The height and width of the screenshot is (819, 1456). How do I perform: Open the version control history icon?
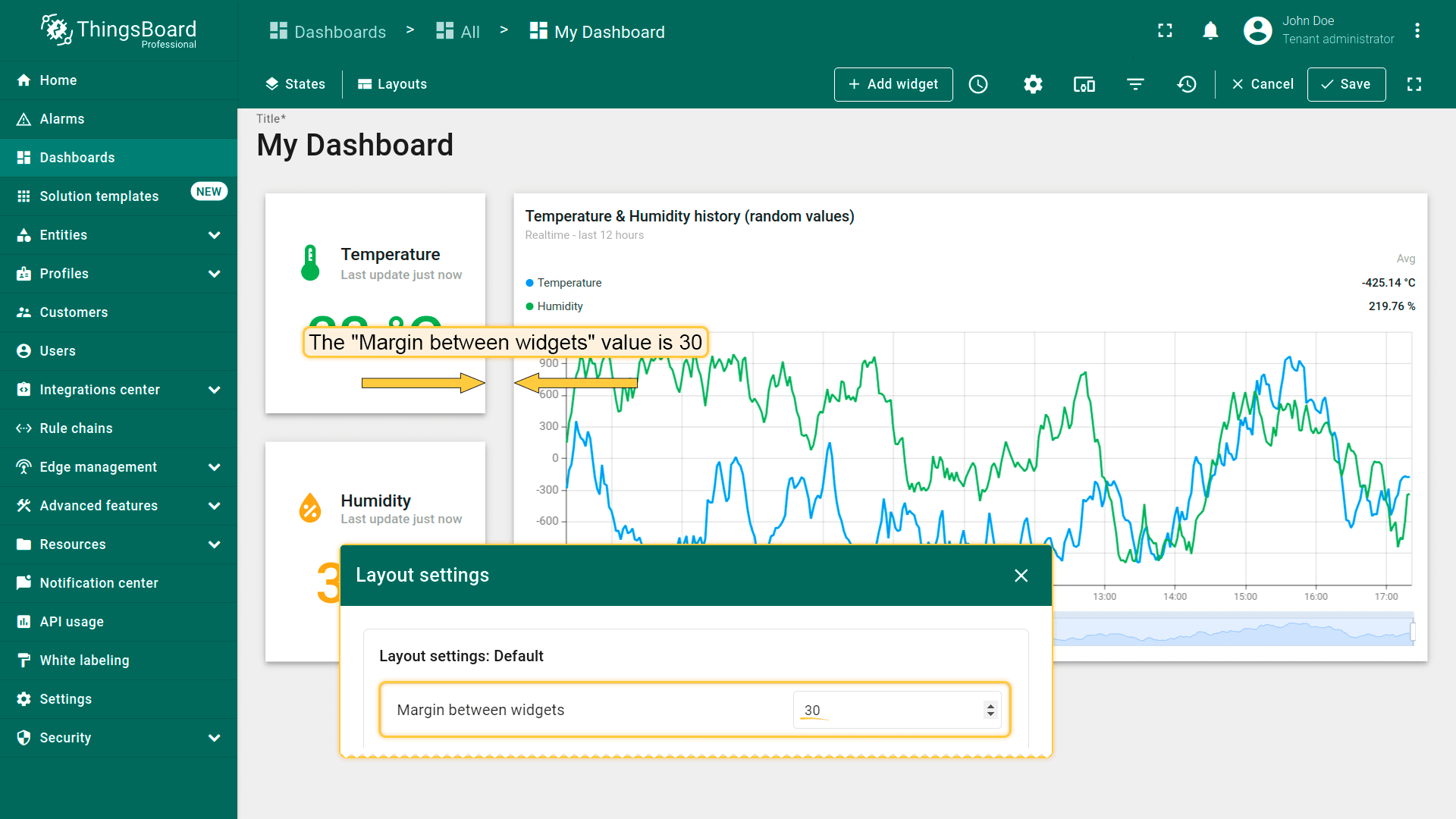(1187, 84)
